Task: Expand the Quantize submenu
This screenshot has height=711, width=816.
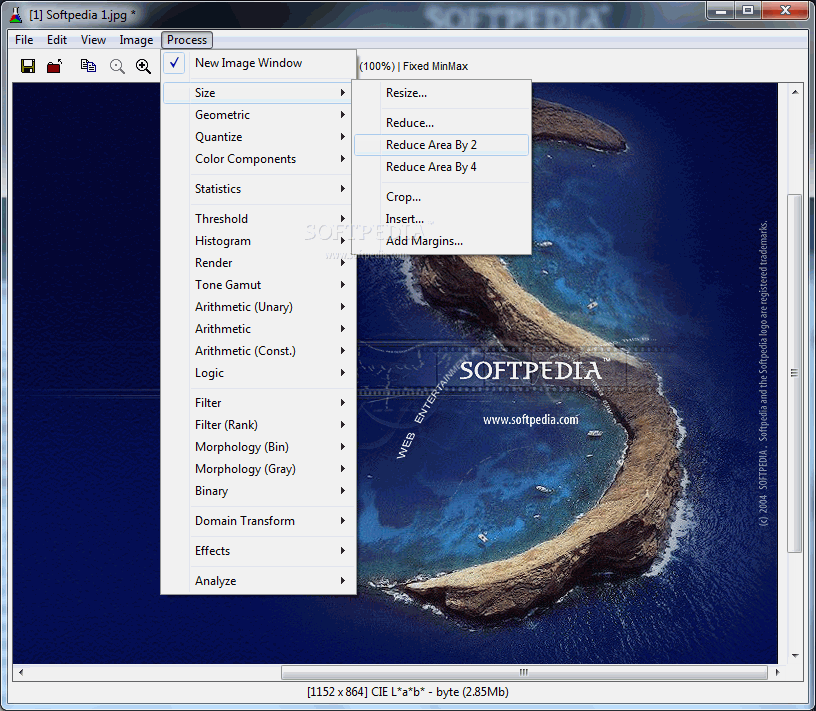Action: pyautogui.click(x=259, y=137)
